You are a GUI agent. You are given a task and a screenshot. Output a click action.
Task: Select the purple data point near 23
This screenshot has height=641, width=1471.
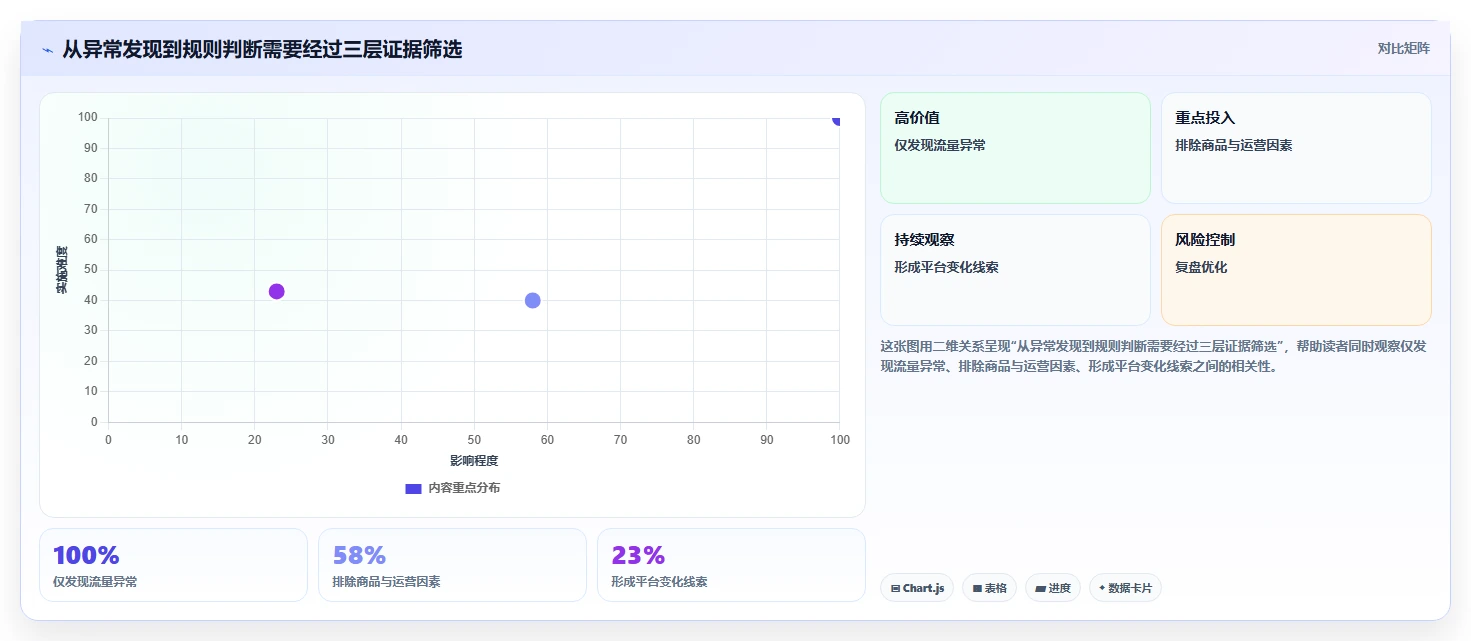(277, 291)
